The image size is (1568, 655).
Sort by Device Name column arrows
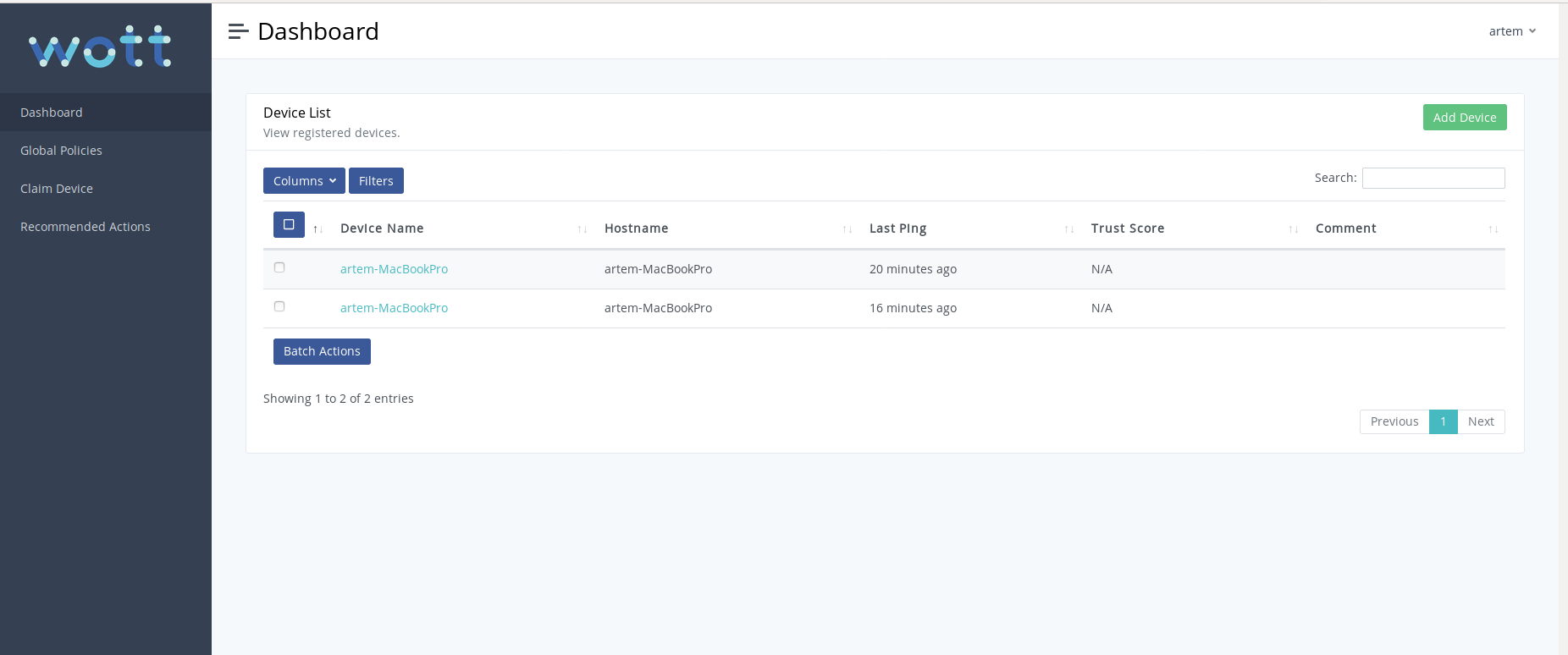pos(582,229)
